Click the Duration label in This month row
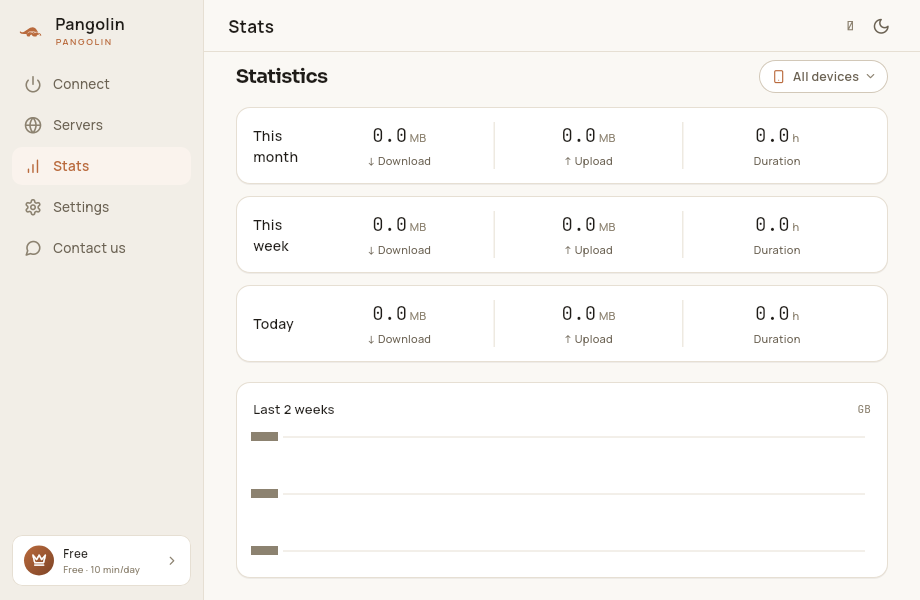The image size is (920, 600). click(777, 161)
